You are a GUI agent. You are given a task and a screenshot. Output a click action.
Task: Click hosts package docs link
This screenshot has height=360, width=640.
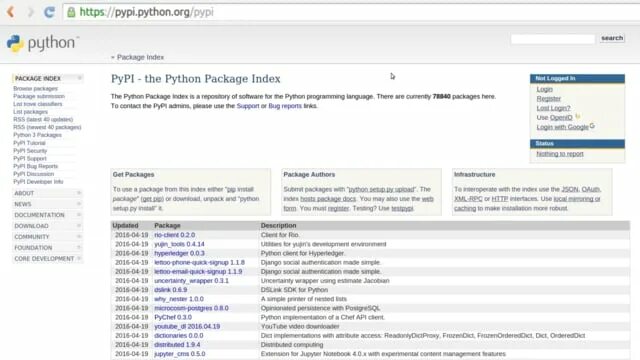pyautogui.click(x=328, y=199)
